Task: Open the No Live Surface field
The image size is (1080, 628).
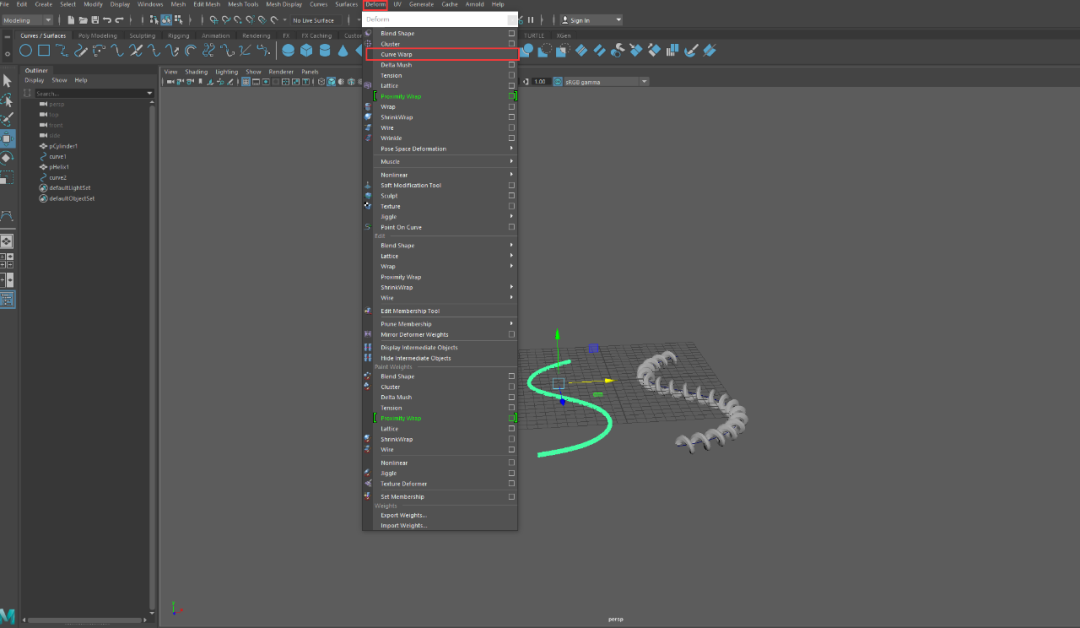Action: (x=316, y=20)
